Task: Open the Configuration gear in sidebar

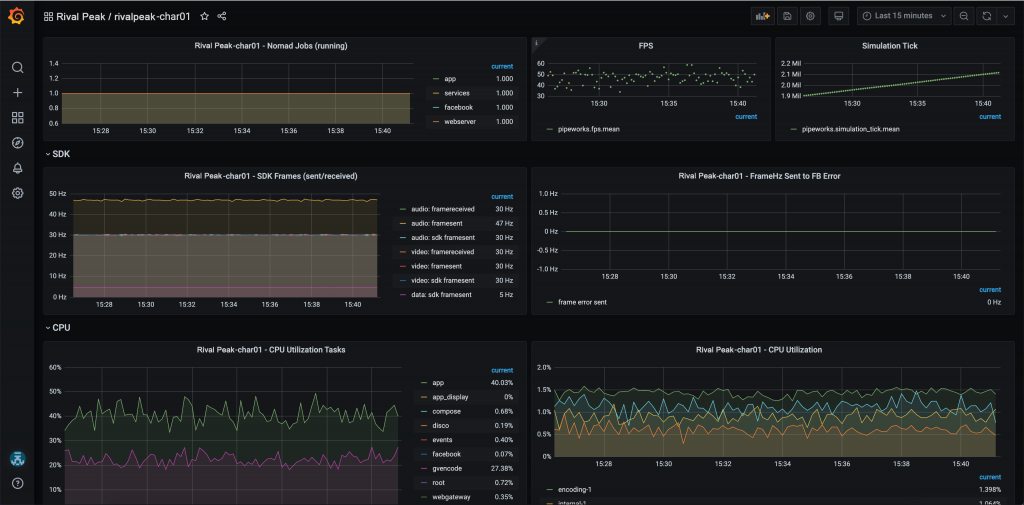Action: pos(18,193)
